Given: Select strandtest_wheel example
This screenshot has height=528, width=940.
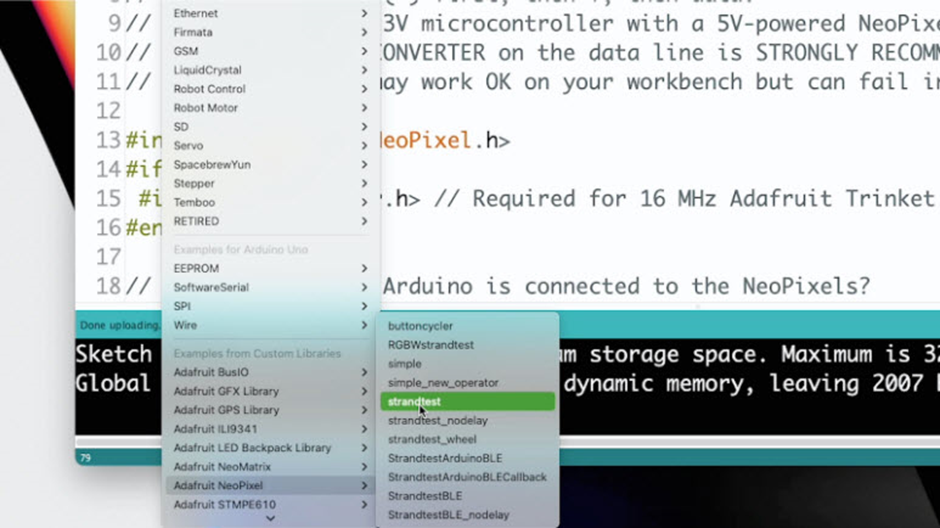Looking at the screenshot, I should (468, 439).
